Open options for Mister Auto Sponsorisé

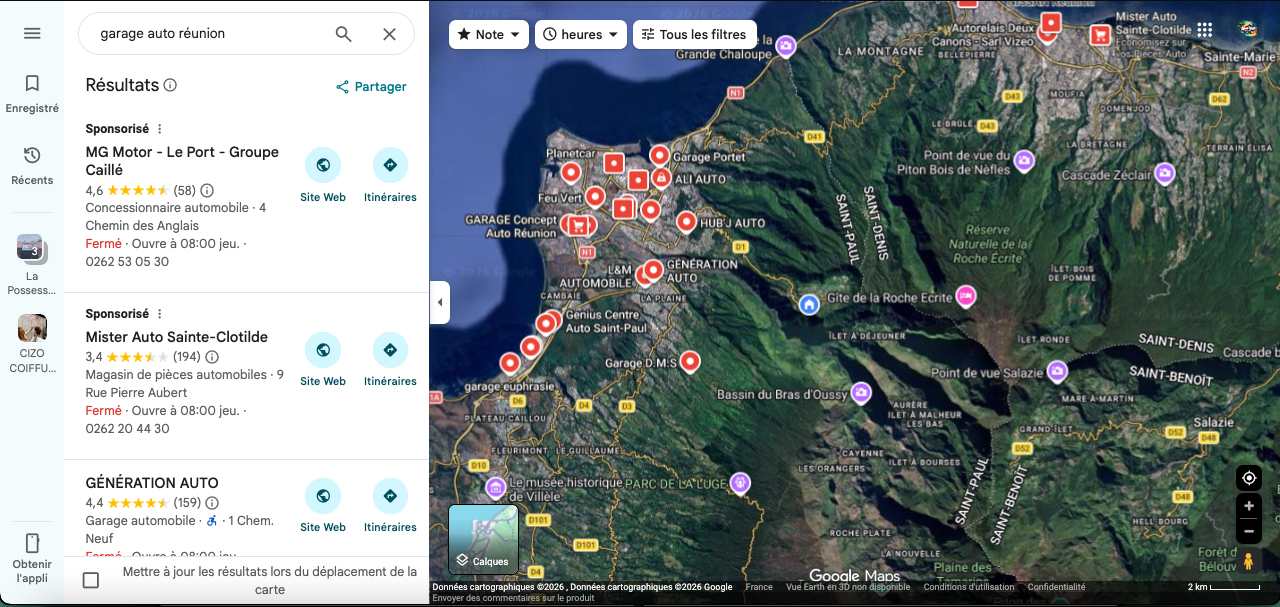coord(159,314)
